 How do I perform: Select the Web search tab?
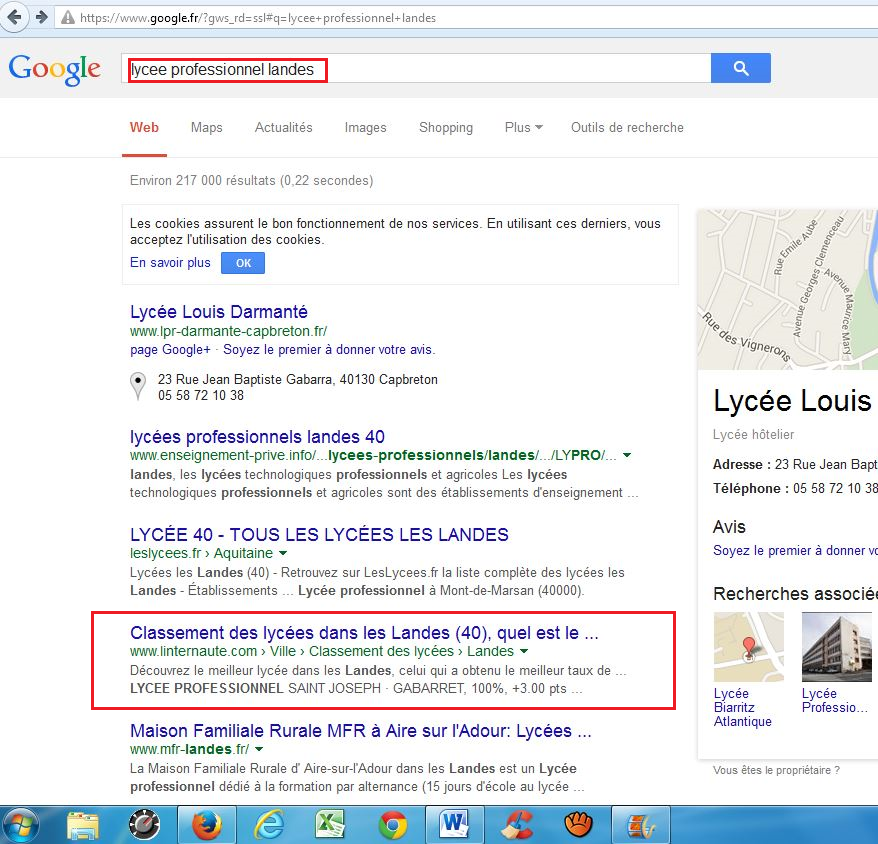pos(144,128)
